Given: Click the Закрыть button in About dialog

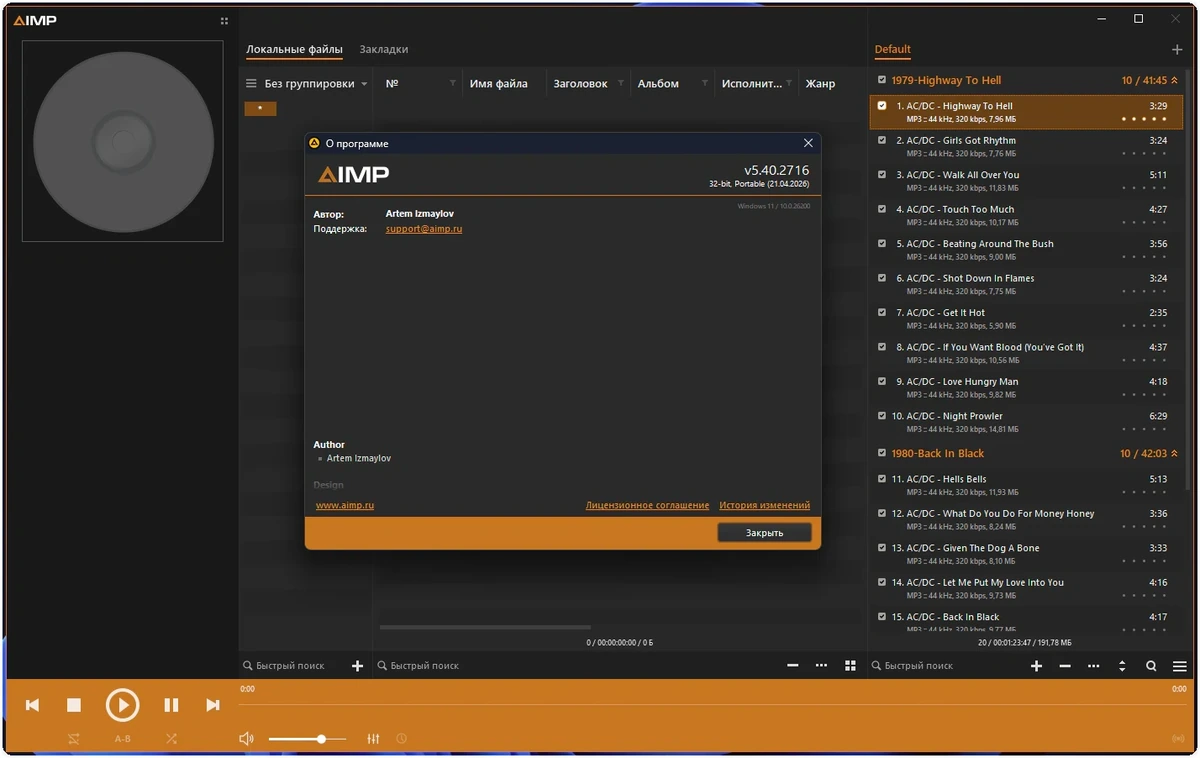Looking at the screenshot, I should tap(764, 533).
